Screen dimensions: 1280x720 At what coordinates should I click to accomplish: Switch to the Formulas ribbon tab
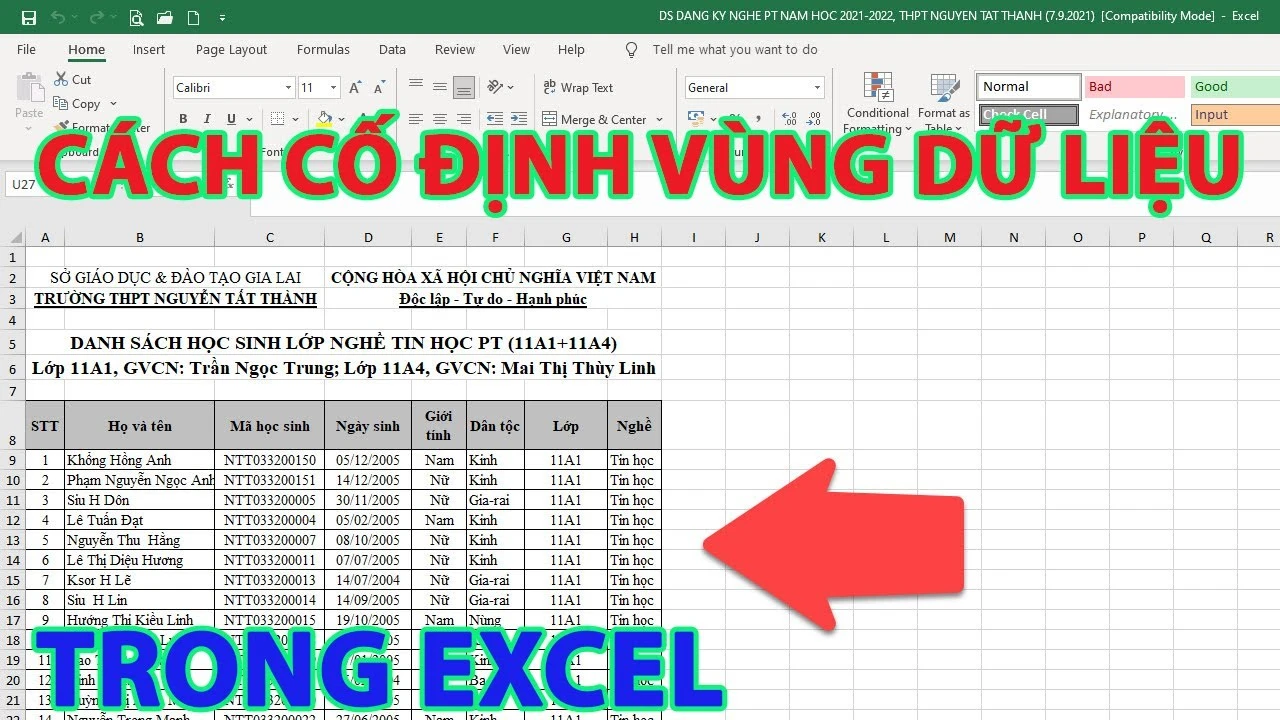(x=323, y=49)
